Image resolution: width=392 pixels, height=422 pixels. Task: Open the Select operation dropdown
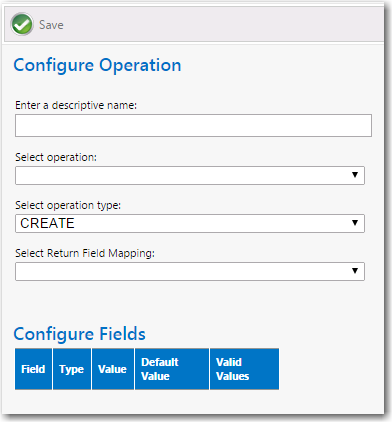(x=190, y=175)
